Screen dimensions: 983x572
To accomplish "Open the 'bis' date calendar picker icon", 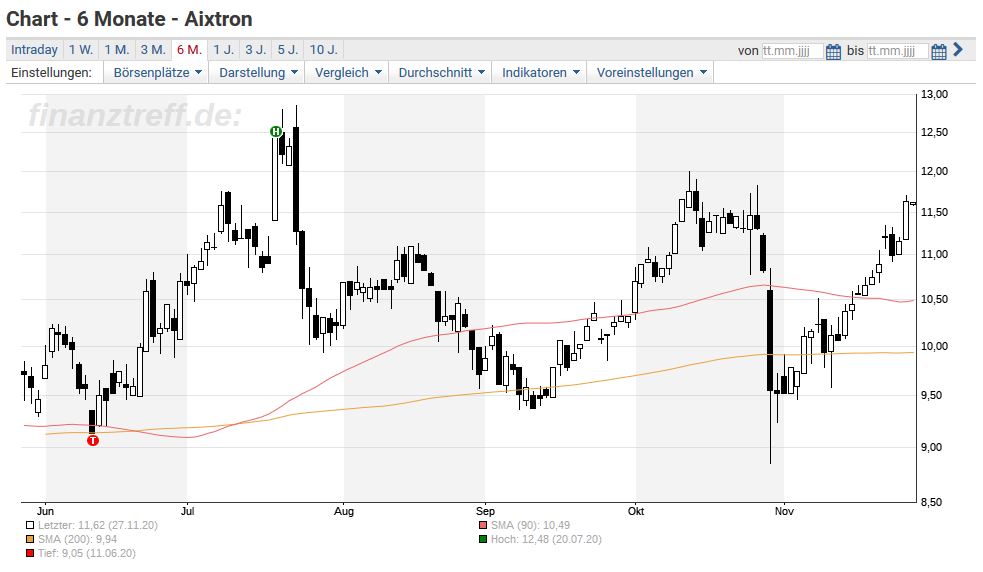I will pos(938,51).
